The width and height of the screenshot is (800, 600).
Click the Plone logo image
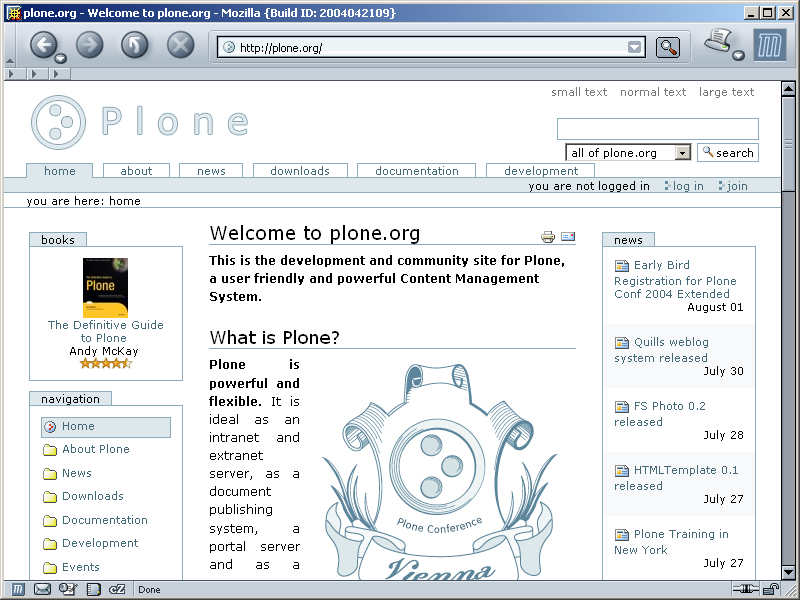pyautogui.click(x=140, y=122)
